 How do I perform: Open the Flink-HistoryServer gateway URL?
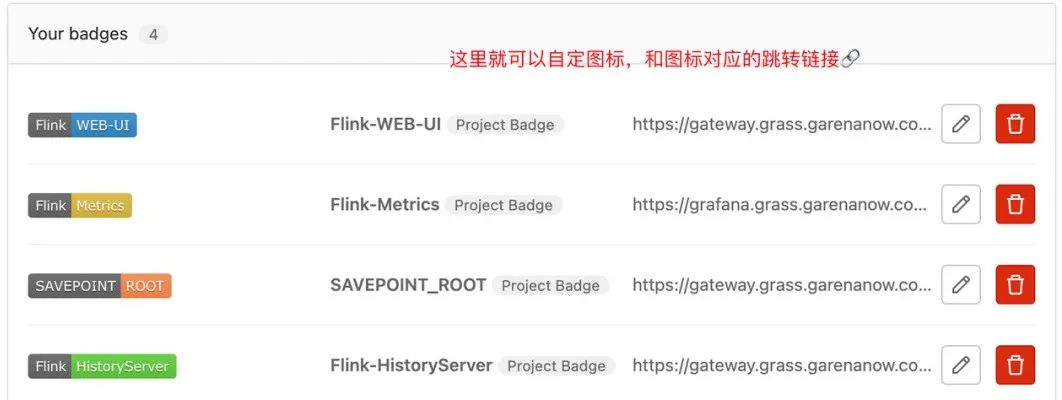[x=781, y=365]
